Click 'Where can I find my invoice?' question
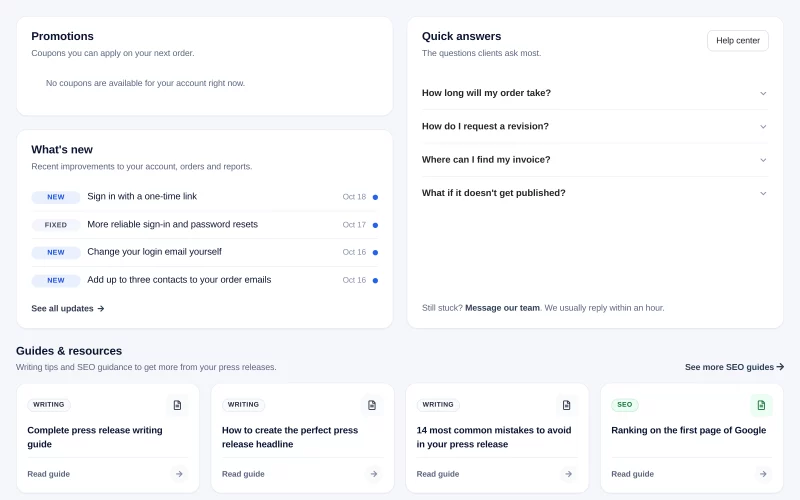800x500 pixels. [x=486, y=160]
